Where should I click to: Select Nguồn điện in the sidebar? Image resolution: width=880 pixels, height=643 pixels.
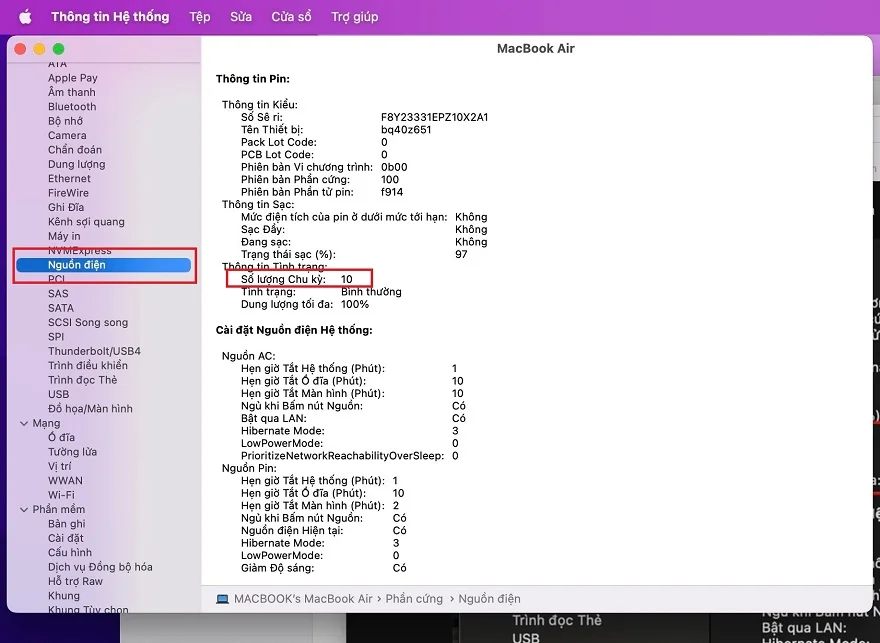tap(76, 265)
